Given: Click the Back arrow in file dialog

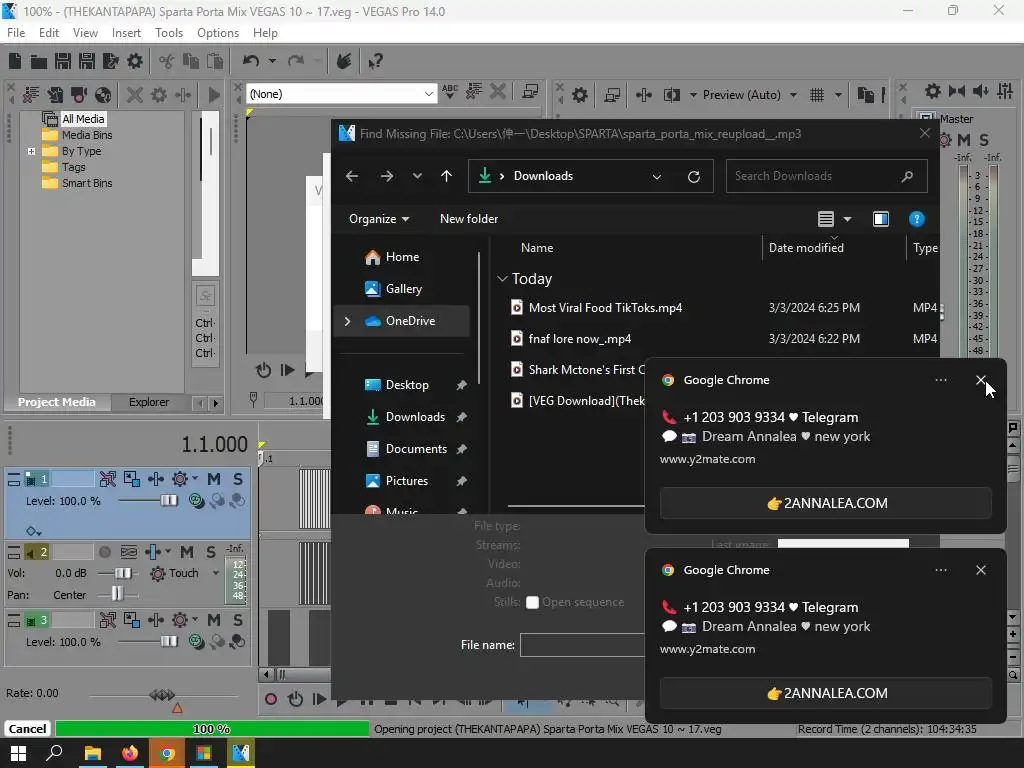Looking at the screenshot, I should point(352,176).
